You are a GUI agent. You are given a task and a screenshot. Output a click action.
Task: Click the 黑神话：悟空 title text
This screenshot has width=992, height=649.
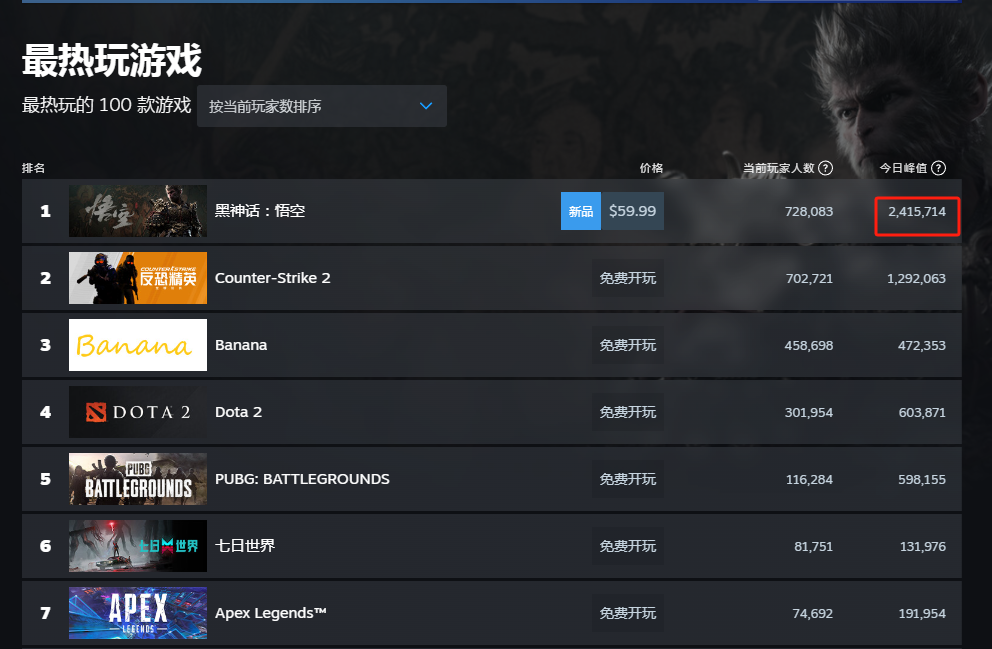[x=260, y=211]
